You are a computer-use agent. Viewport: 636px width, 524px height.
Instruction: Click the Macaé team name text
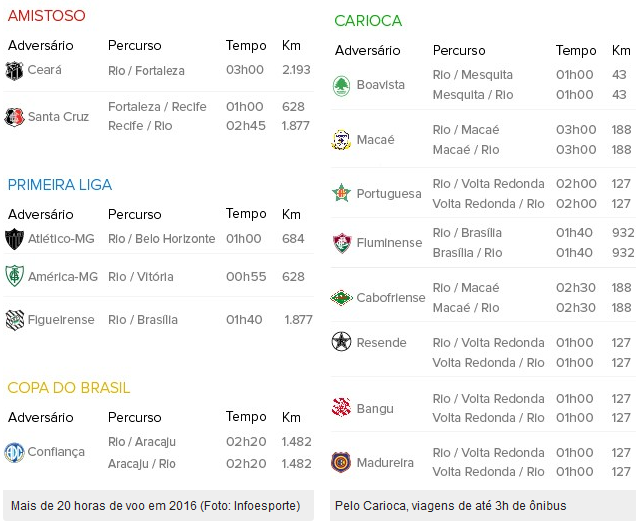[375, 140]
